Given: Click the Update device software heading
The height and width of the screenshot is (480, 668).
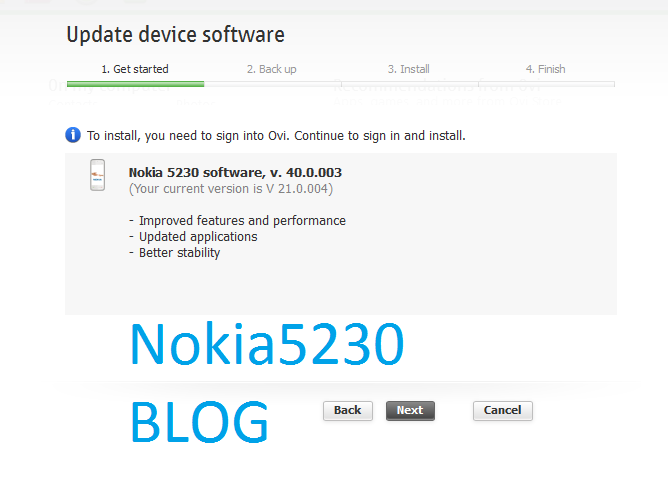Looking at the screenshot, I should [x=176, y=35].
